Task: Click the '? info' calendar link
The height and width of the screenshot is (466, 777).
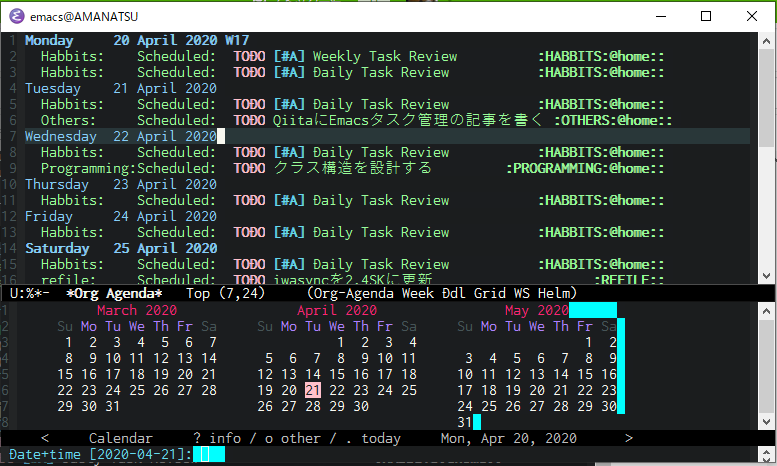Action: tap(217, 438)
